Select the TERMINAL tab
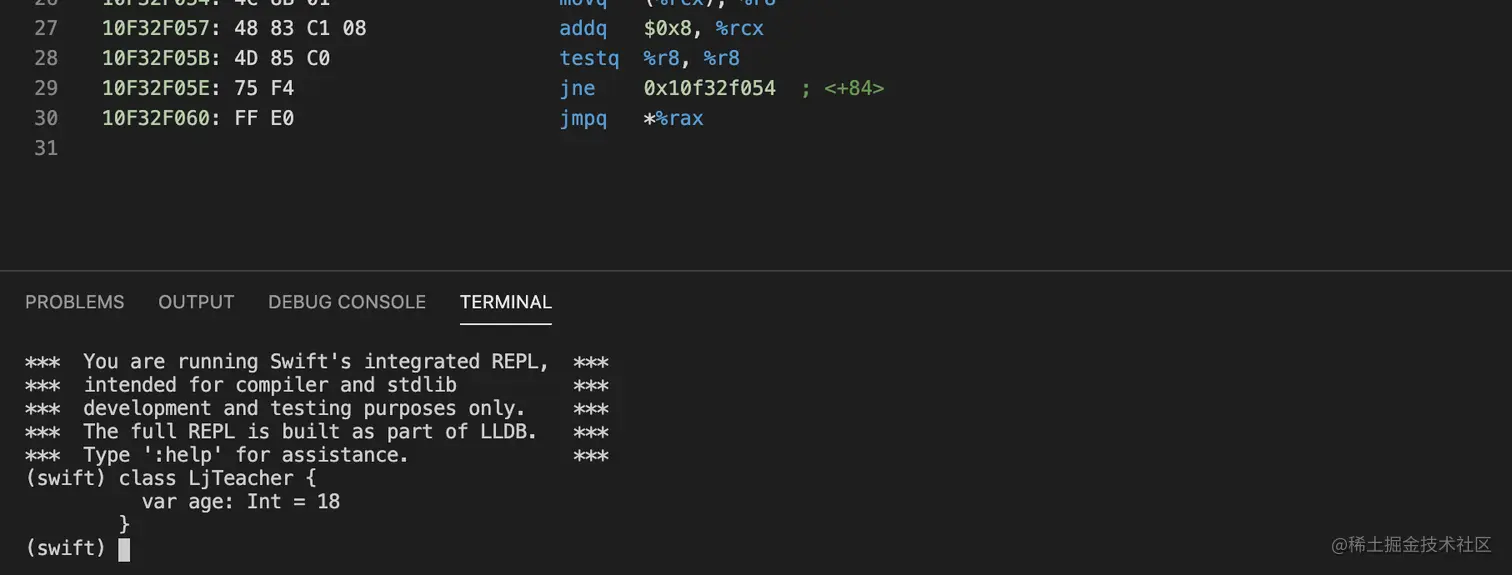Image resolution: width=1512 pixels, height=575 pixels. pyautogui.click(x=506, y=302)
